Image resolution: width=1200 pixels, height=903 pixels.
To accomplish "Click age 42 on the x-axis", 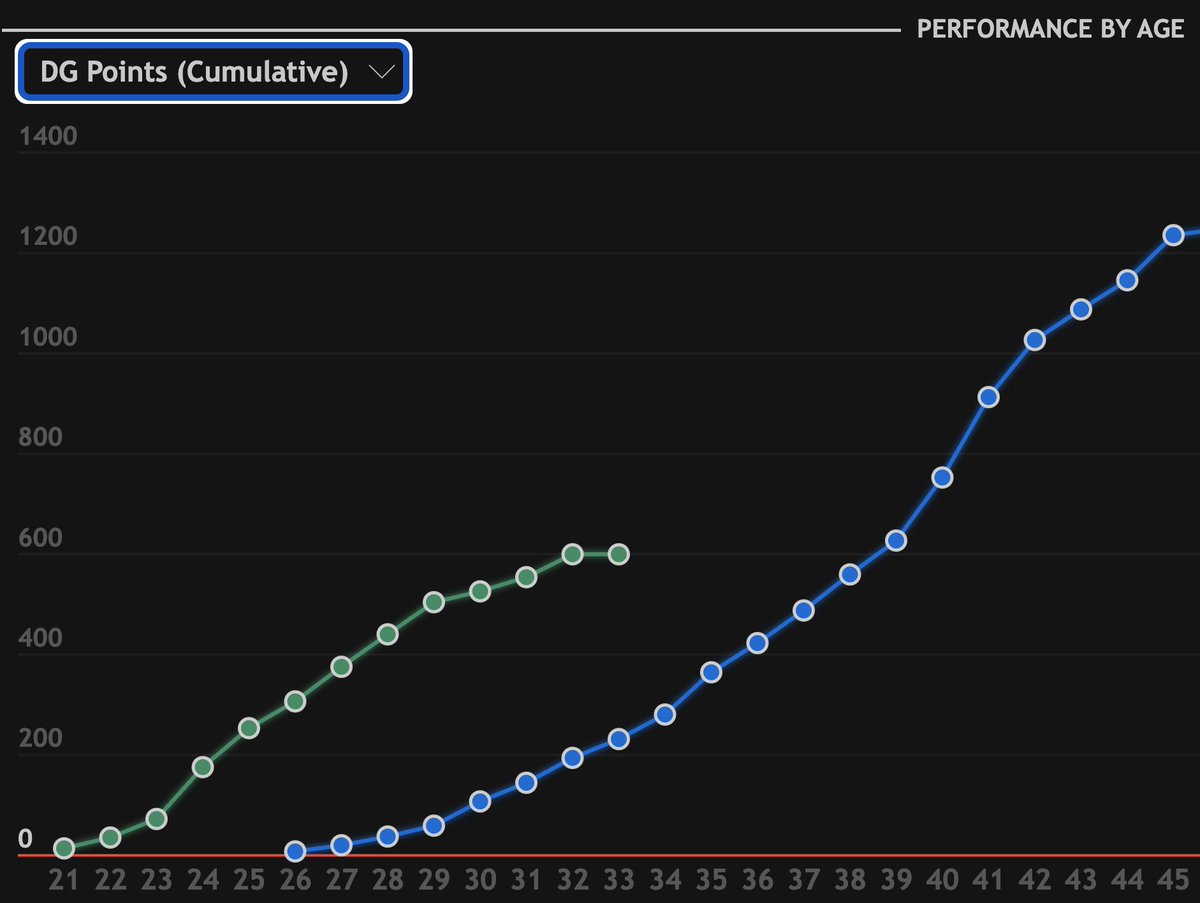I will (1034, 880).
